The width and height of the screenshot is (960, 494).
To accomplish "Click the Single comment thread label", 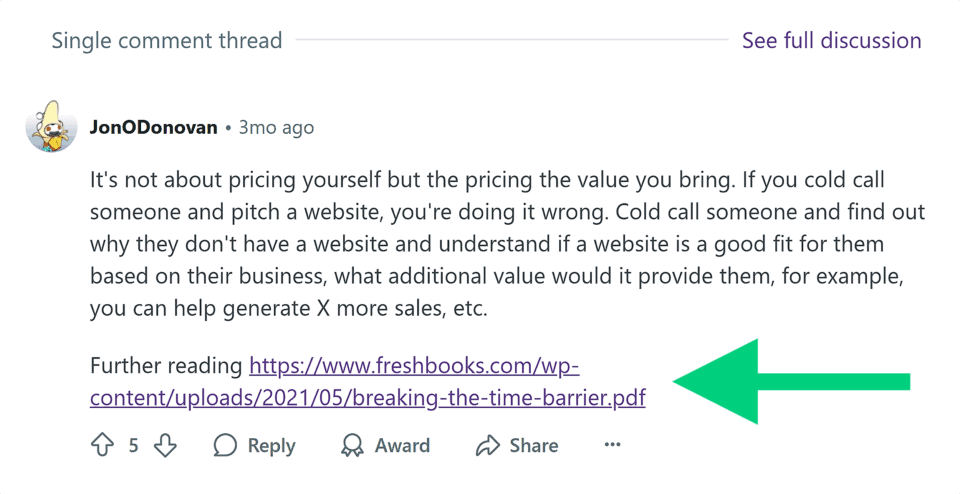I will click(x=167, y=41).
